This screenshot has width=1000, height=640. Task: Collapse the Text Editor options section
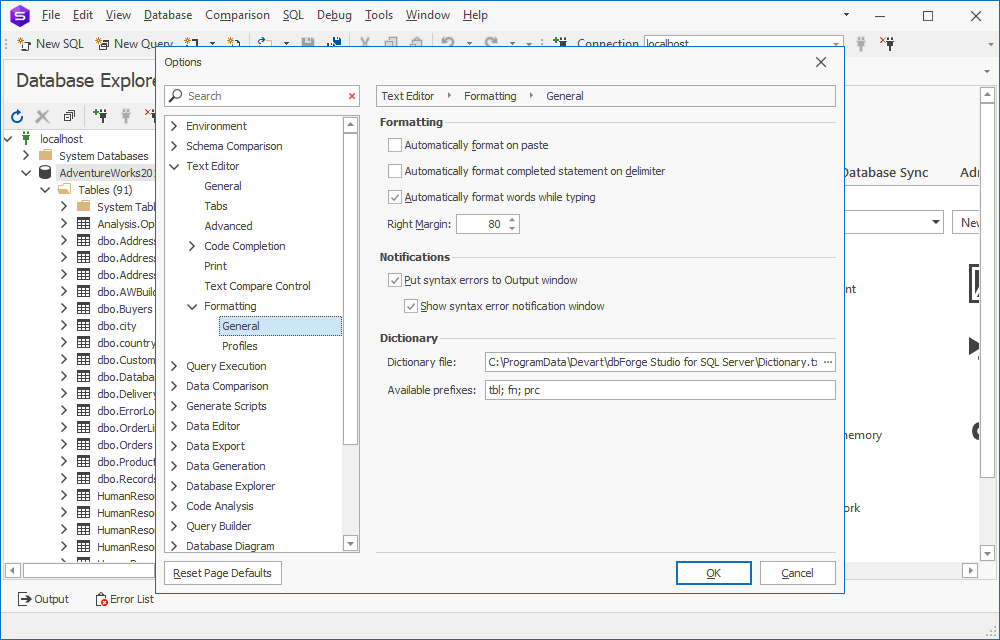(175, 166)
